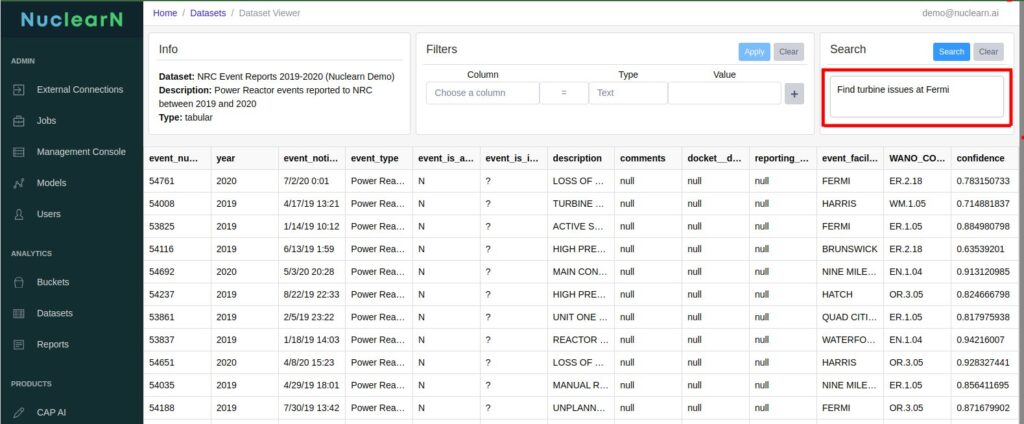Click the Management Console icon
Screen dimensions: 1024x424
(x=19, y=152)
